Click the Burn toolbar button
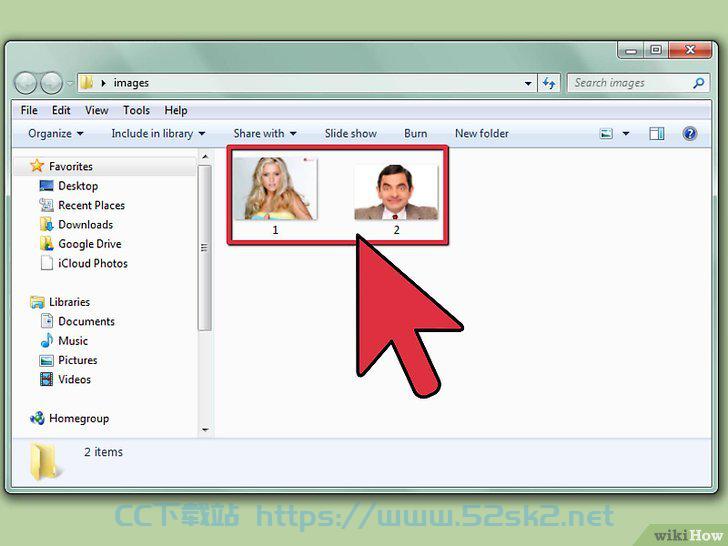The image size is (728, 546). coord(416,134)
